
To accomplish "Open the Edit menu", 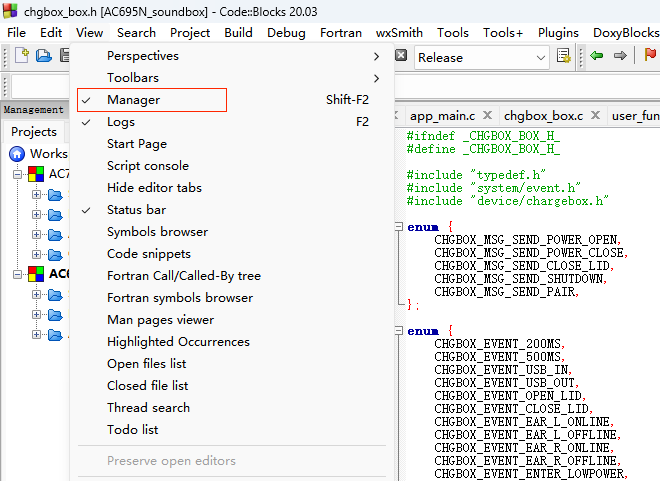I will pyautogui.click(x=51, y=33).
